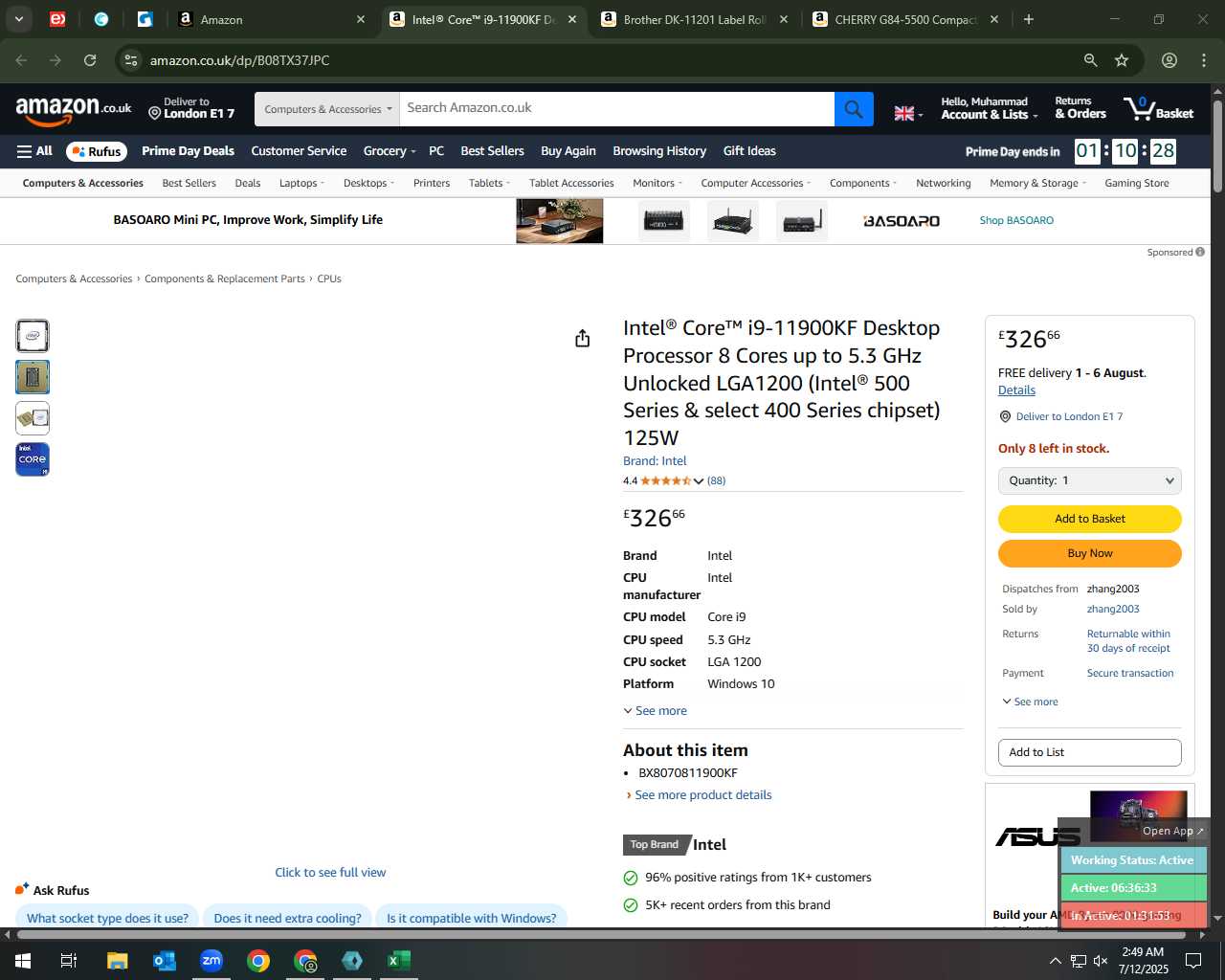Open Zoom from taskbar
The width and height of the screenshot is (1225, 980).
point(212,960)
